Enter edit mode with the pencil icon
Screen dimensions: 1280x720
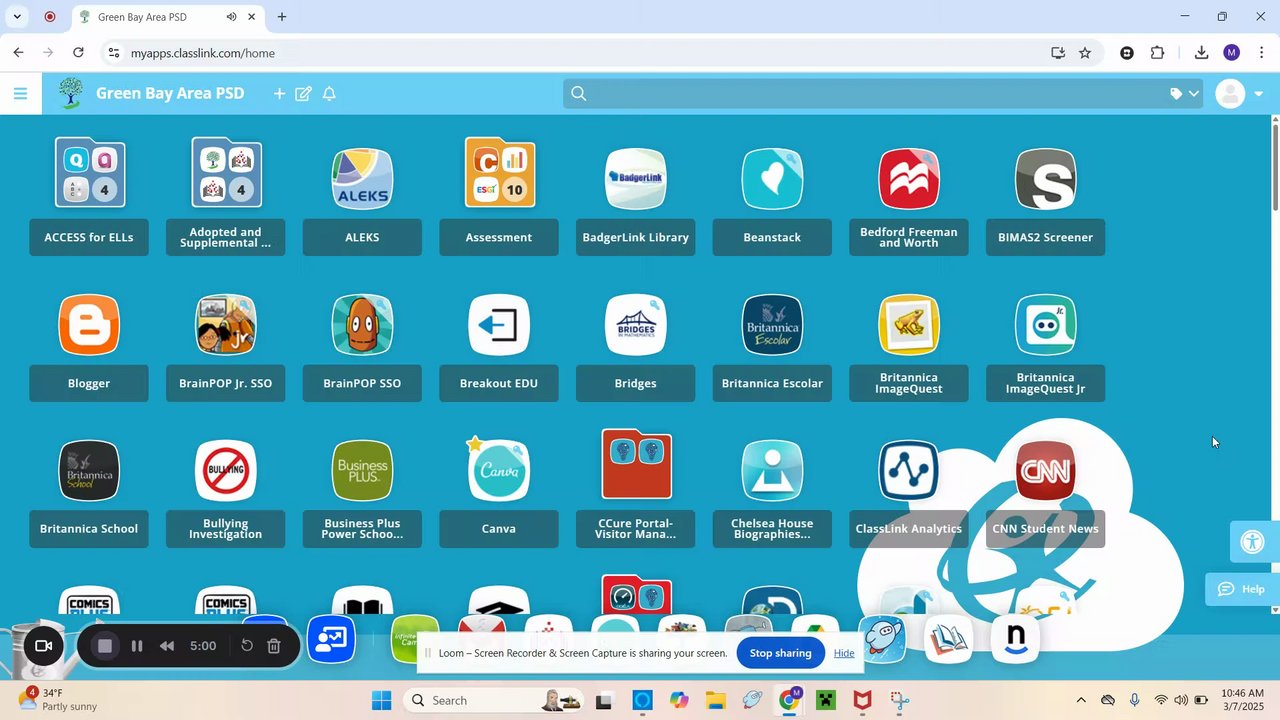click(x=303, y=93)
